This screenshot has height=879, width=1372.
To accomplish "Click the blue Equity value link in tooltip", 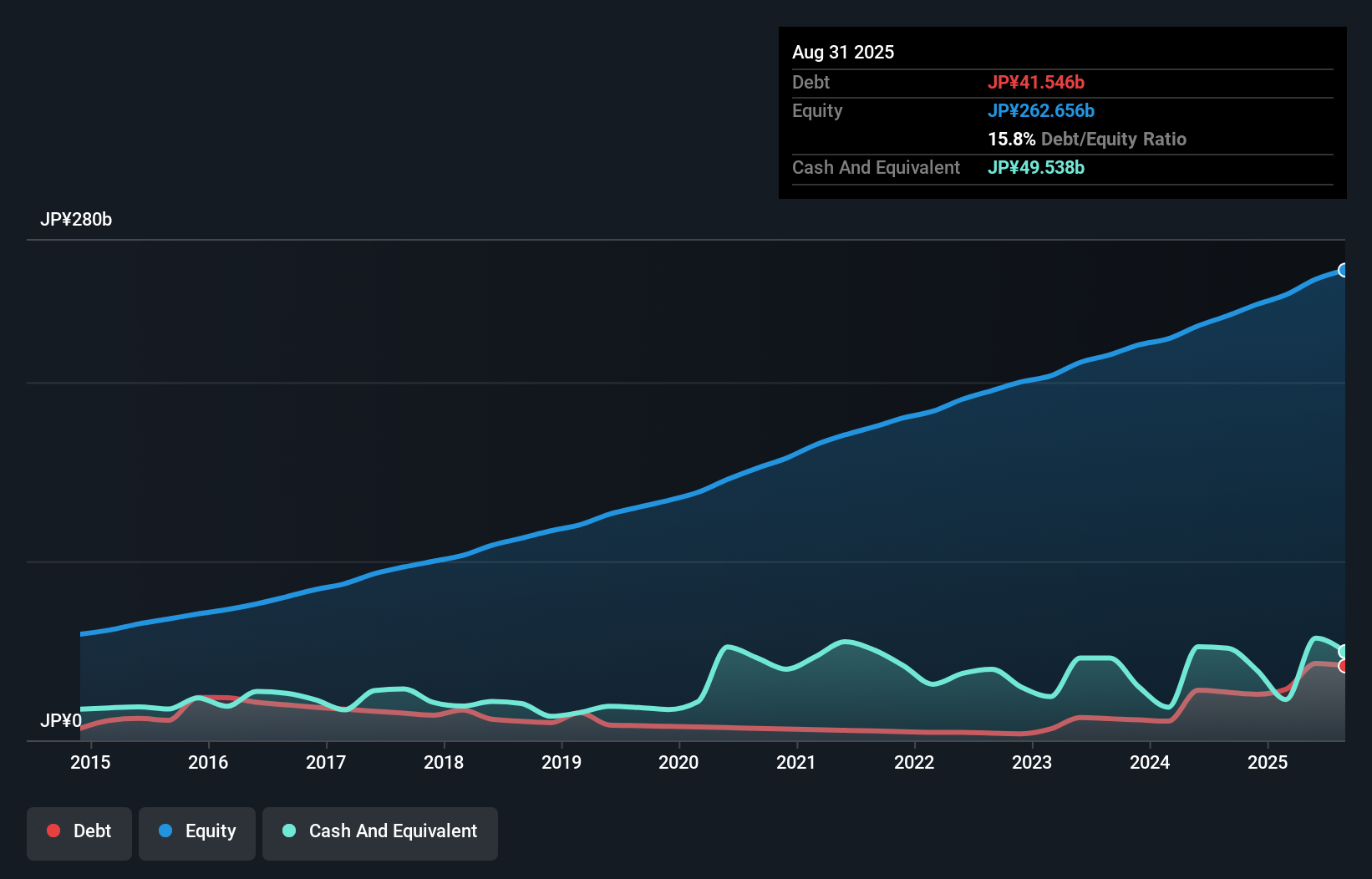I will coord(1042,110).
